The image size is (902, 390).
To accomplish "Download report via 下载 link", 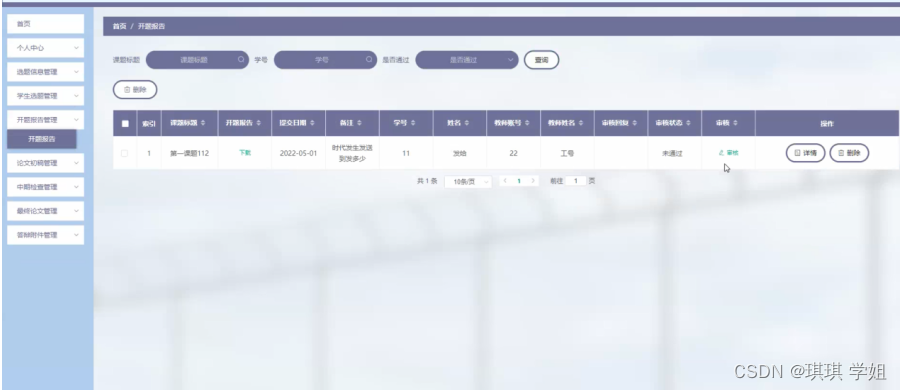I will tap(244, 153).
